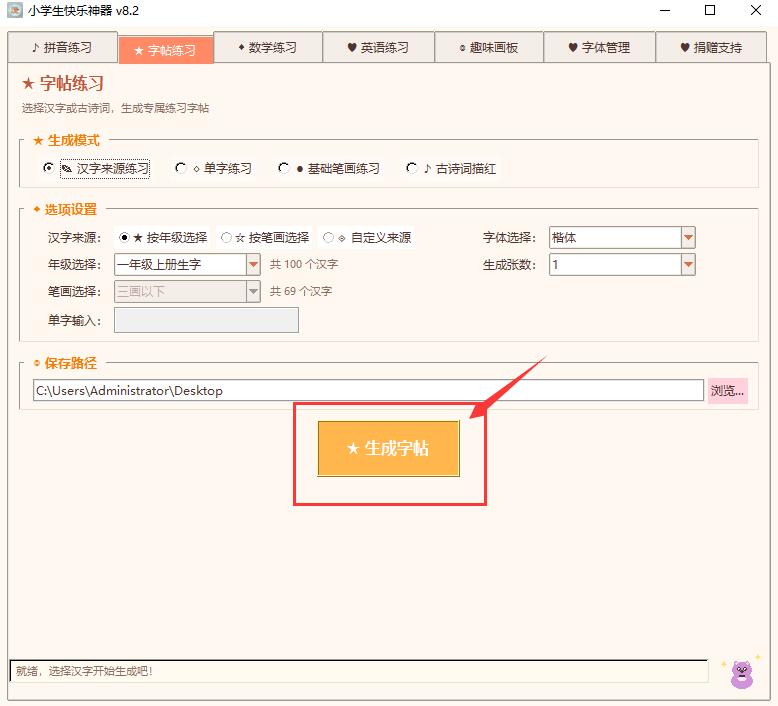Click the 共 69 个汉字 count text
Screen dimensions: 778x706
301,291
